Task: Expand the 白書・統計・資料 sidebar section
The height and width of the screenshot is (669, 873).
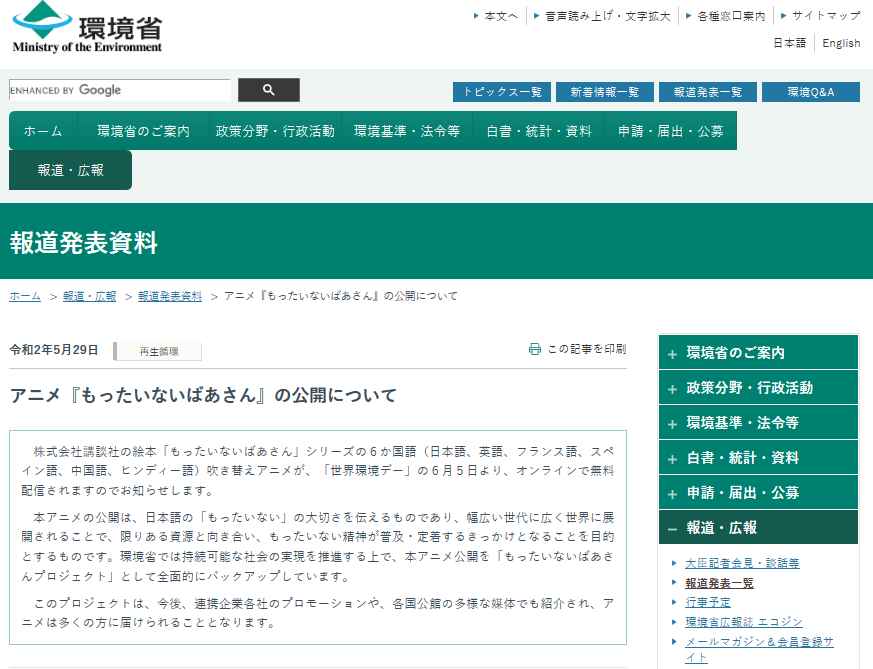Action: pyautogui.click(x=672, y=458)
